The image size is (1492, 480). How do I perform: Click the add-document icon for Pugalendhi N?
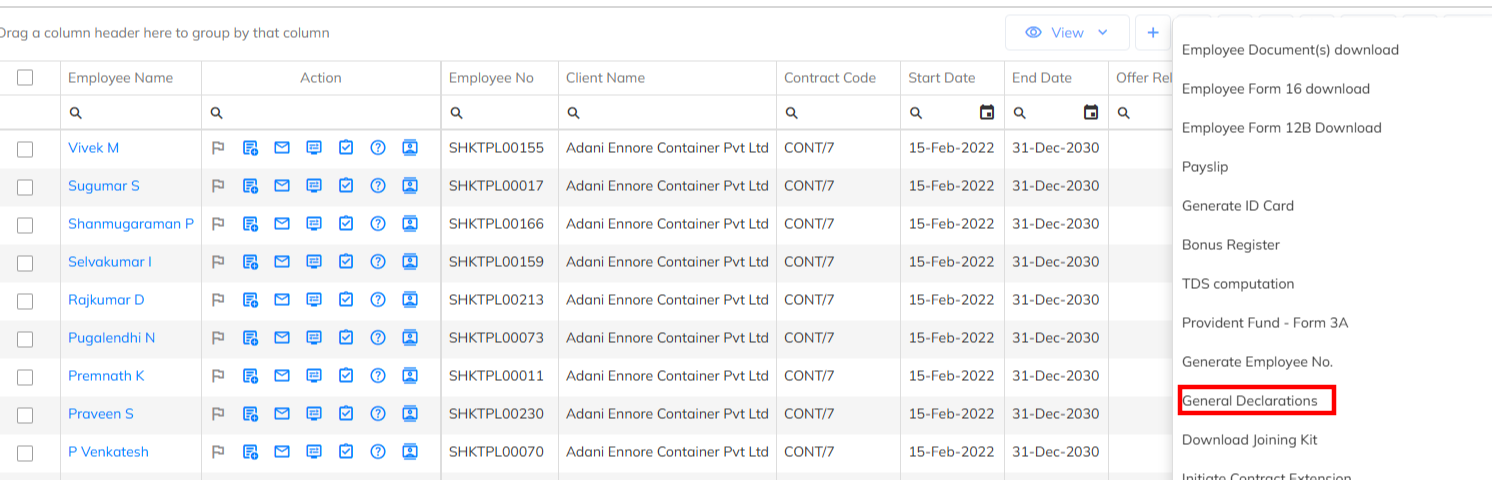(x=250, y=338)
